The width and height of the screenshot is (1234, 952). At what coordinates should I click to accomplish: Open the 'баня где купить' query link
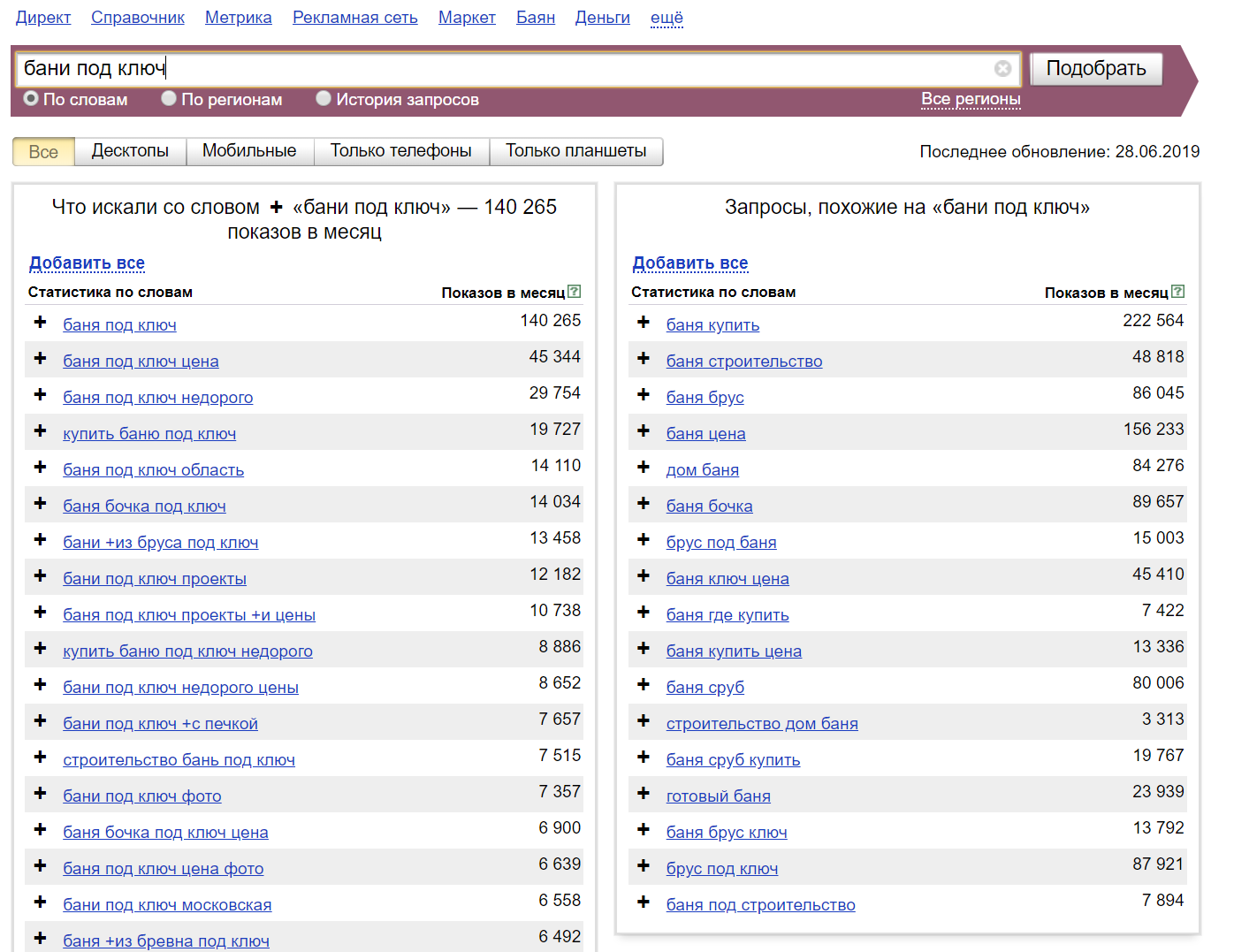[727, 614]
